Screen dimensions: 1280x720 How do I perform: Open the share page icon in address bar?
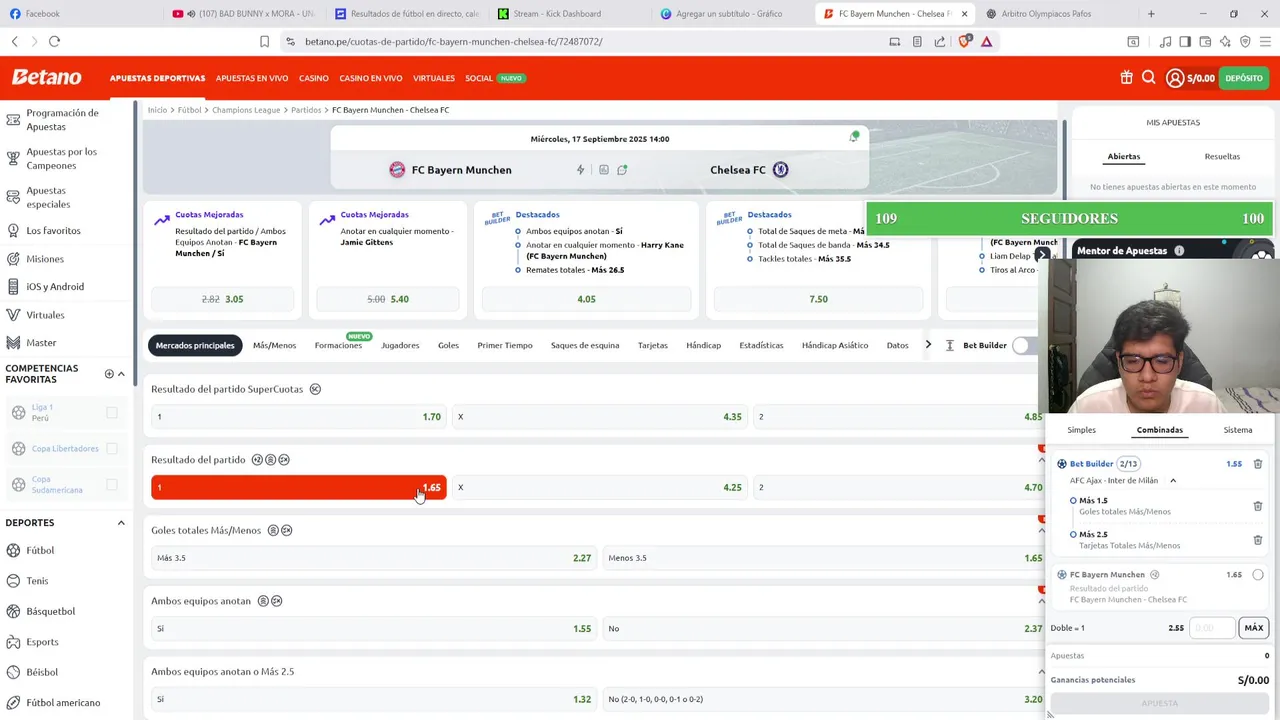[x=940, y=41]
